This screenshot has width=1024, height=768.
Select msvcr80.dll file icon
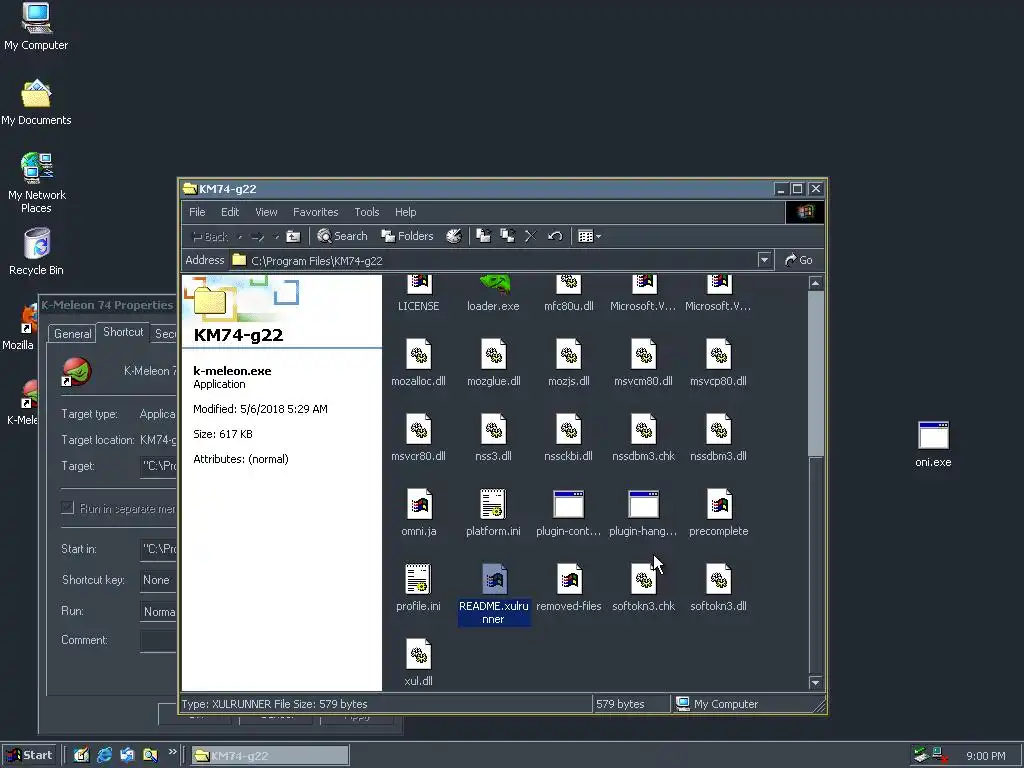[419, 430]
